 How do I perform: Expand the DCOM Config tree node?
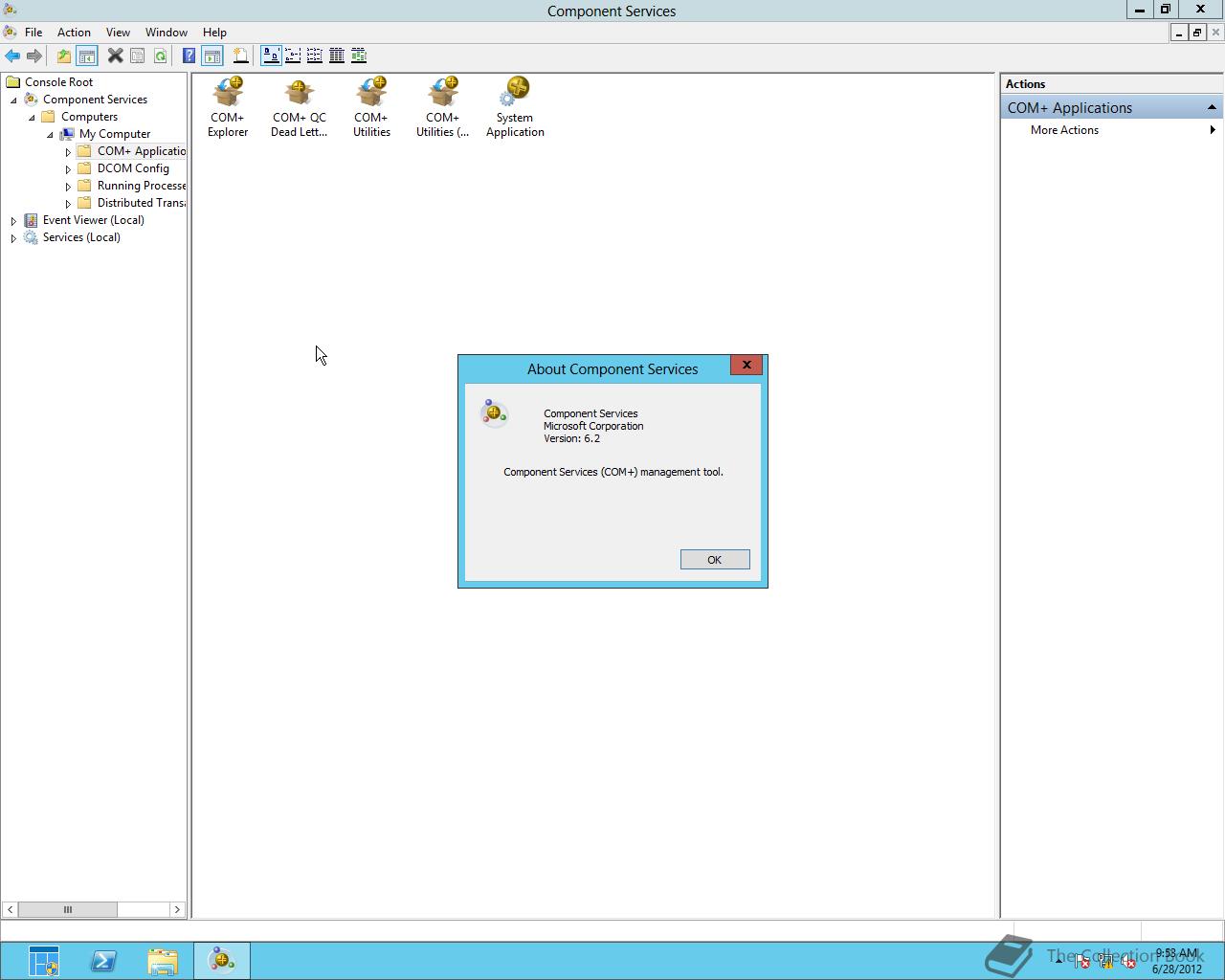click(x=68, y=169)
